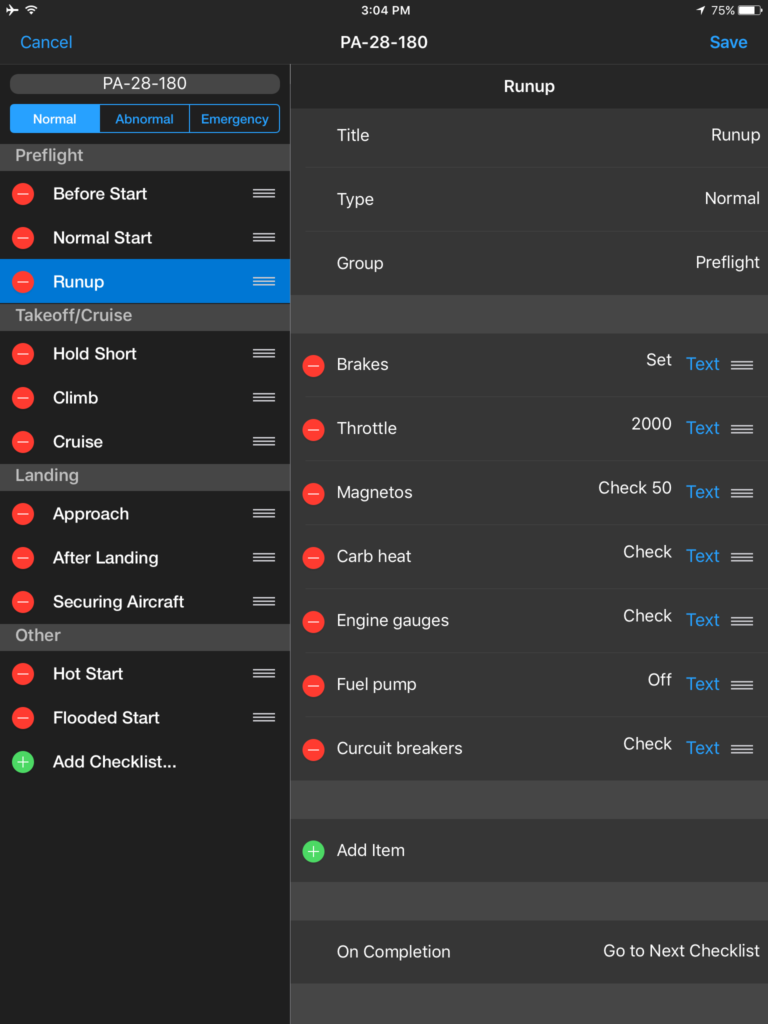Remove the Brakes item with minus icon

tap(313, 366)
